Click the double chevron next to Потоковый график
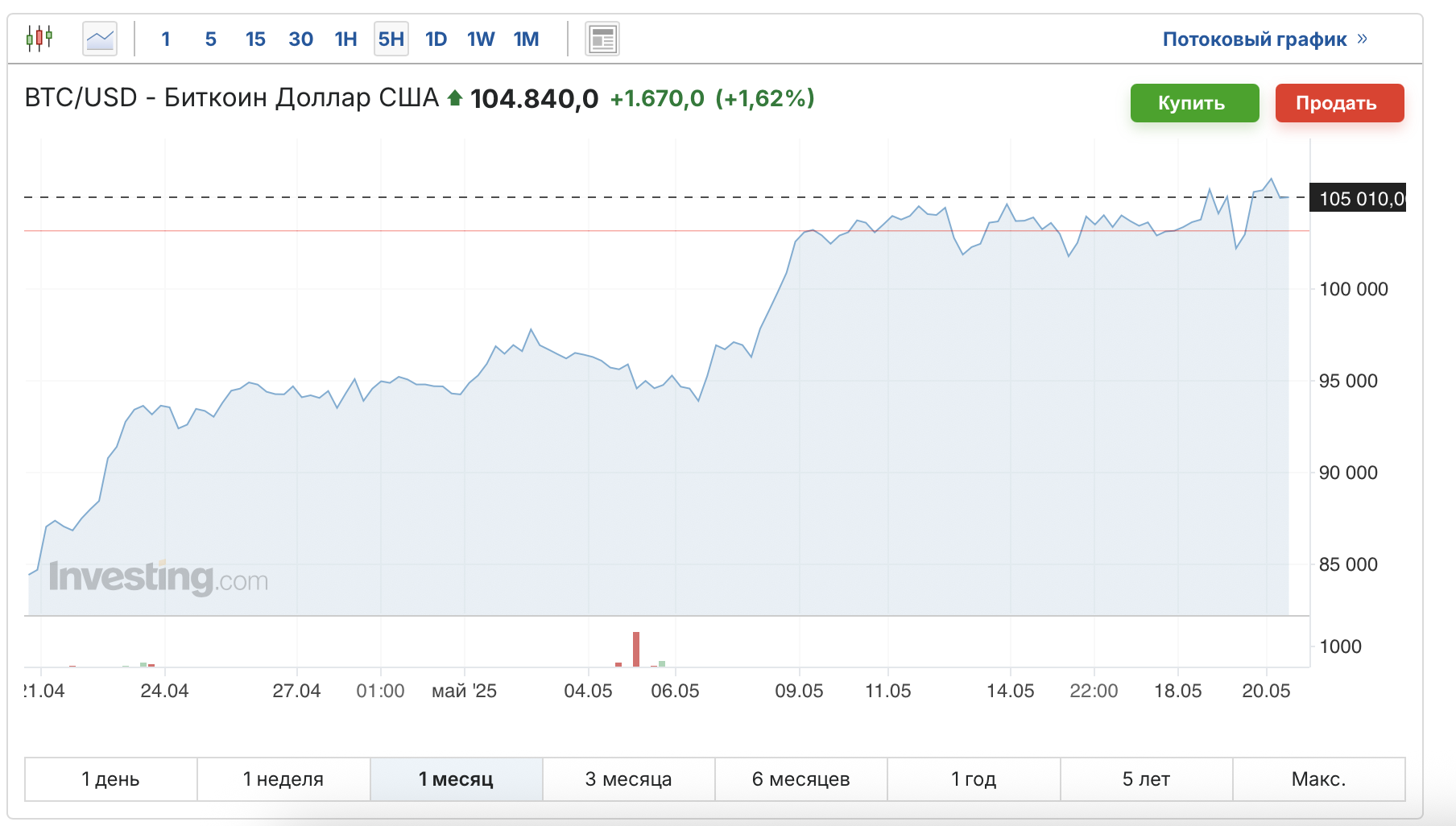 coord(1362,39)
